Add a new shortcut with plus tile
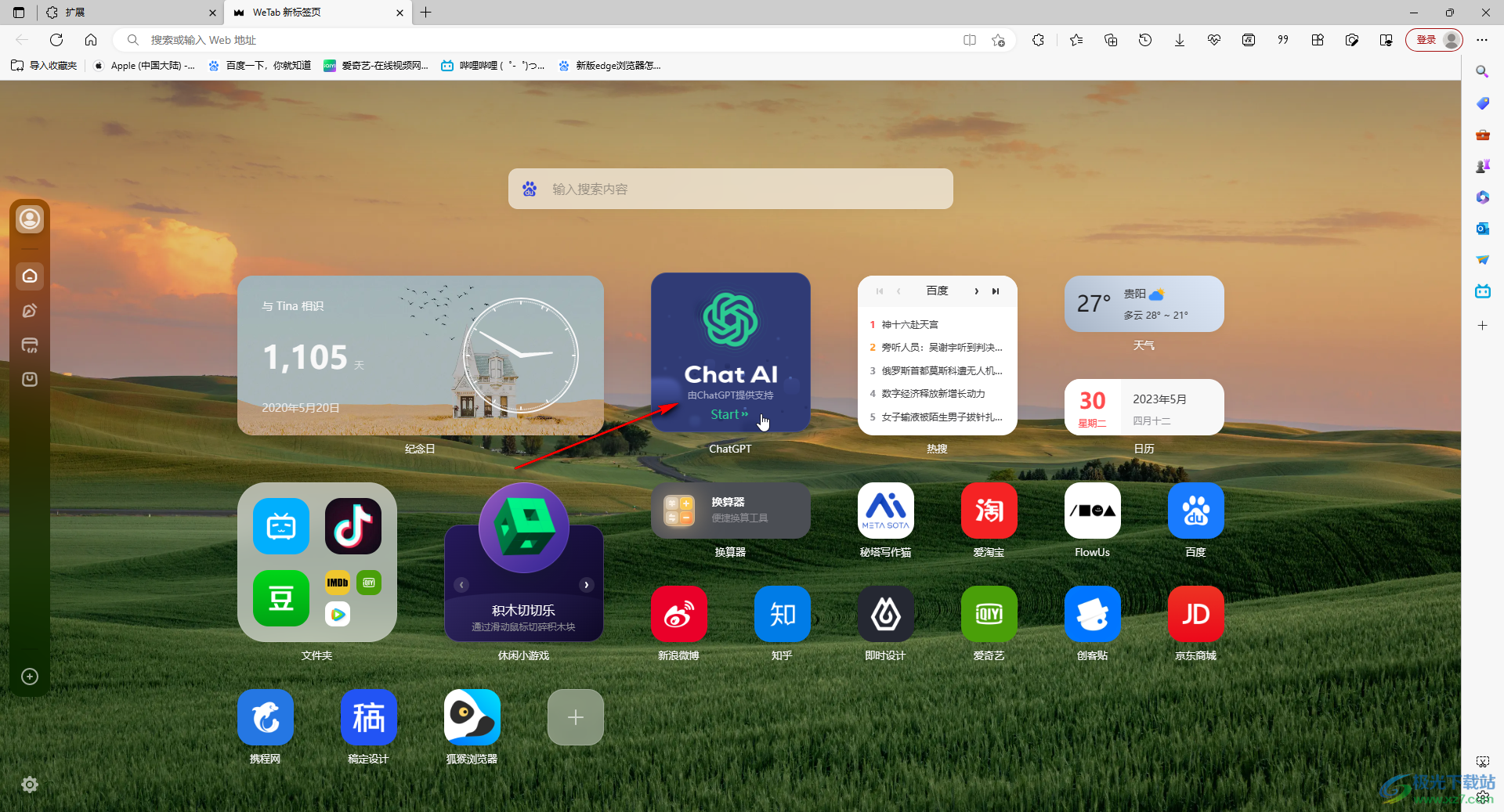1504x812 pixels. 576,717
